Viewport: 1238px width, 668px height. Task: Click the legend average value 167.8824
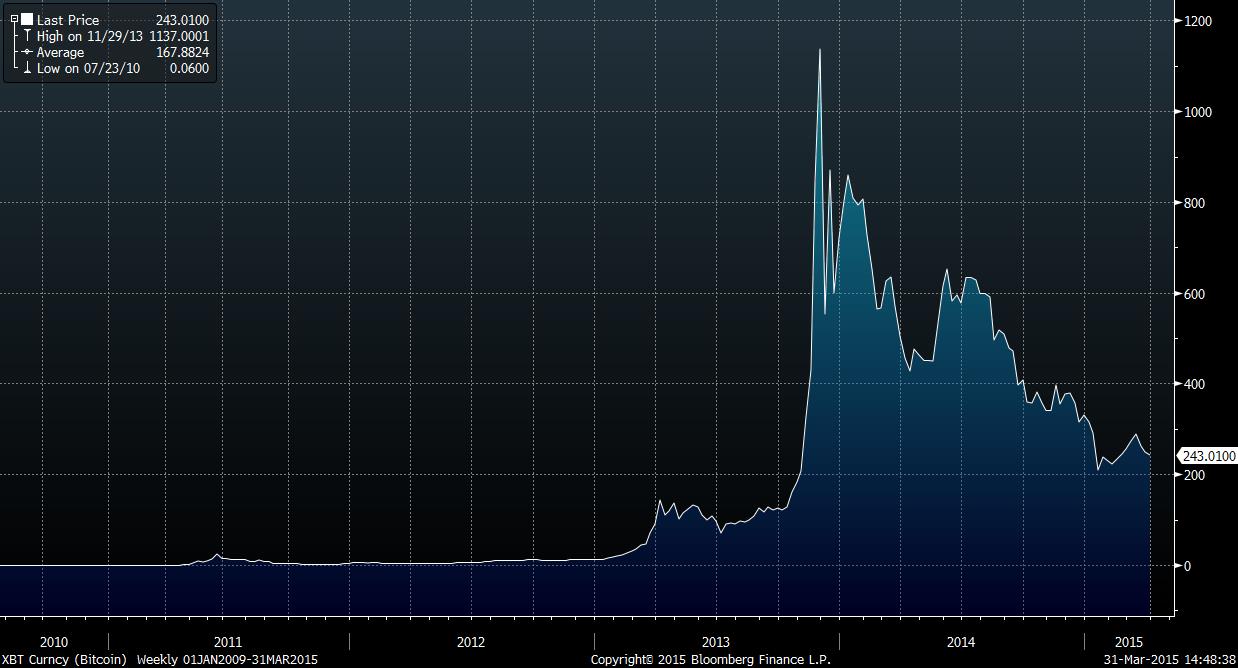click(x=182, y=52)
